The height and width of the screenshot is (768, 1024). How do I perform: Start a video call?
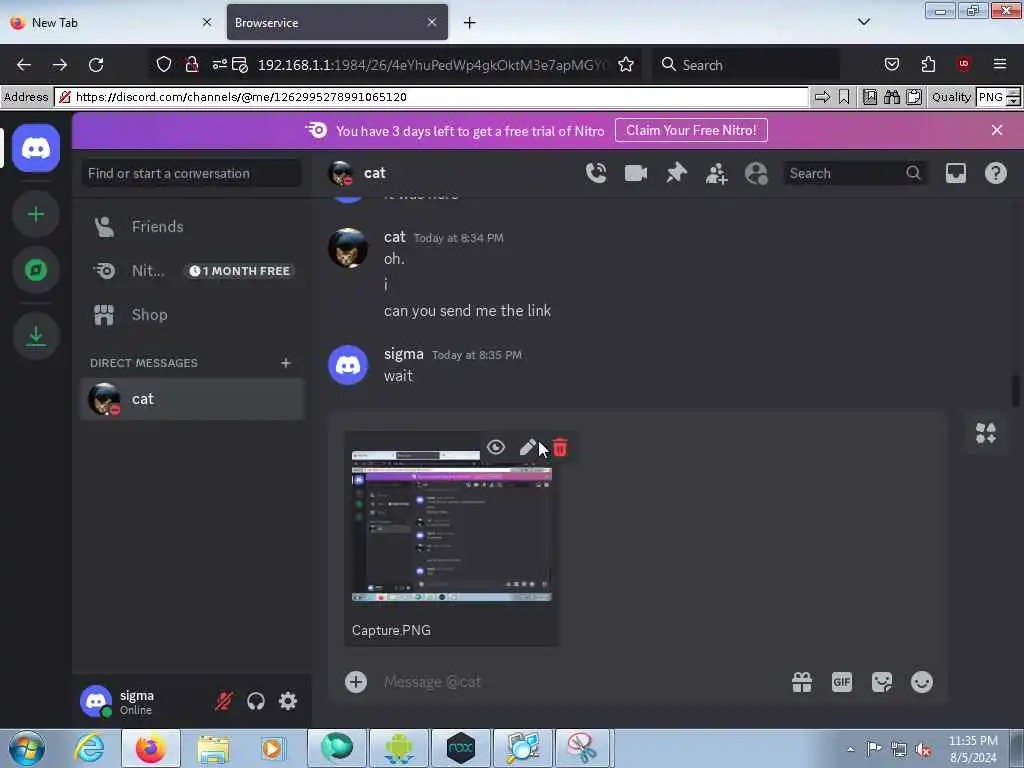pos(635,173)
